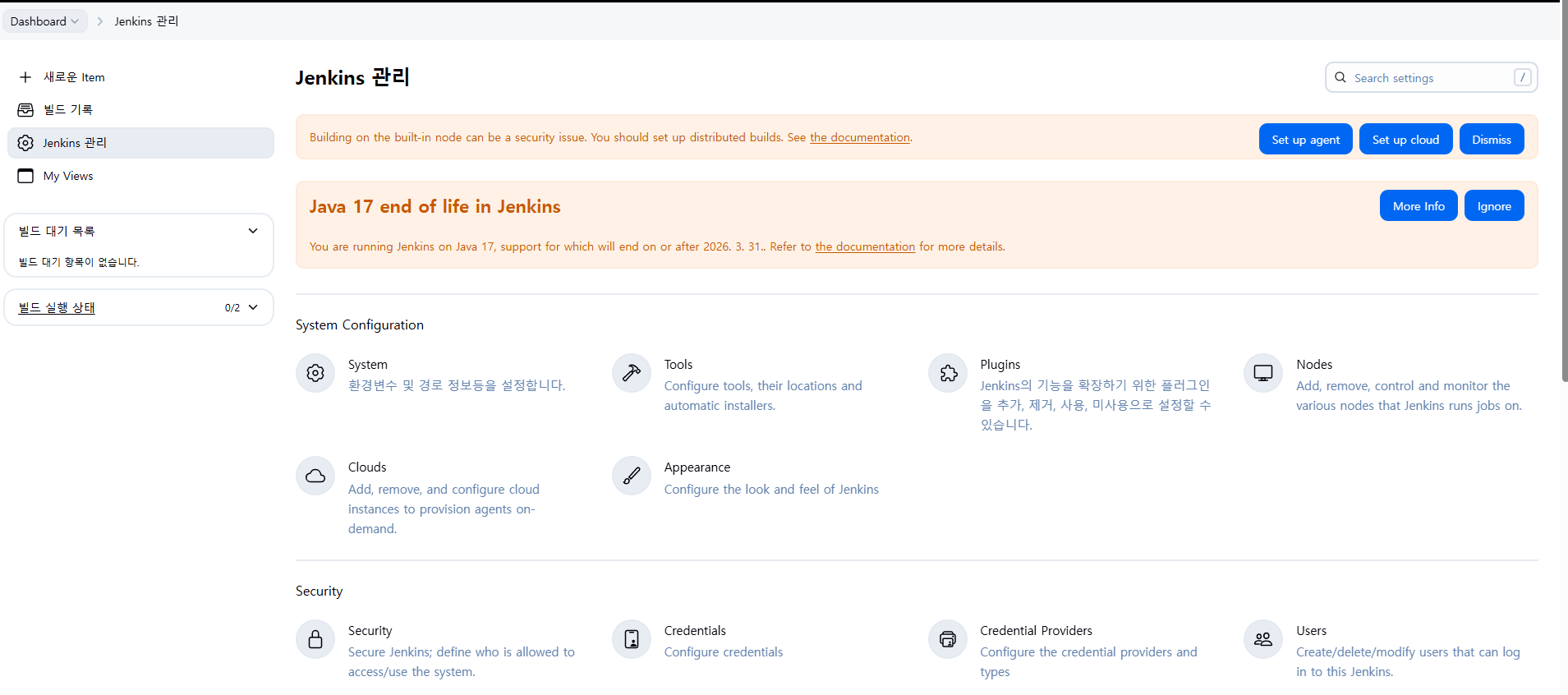
Task: Open the Clouds configuration link
Action: [367, 467]
